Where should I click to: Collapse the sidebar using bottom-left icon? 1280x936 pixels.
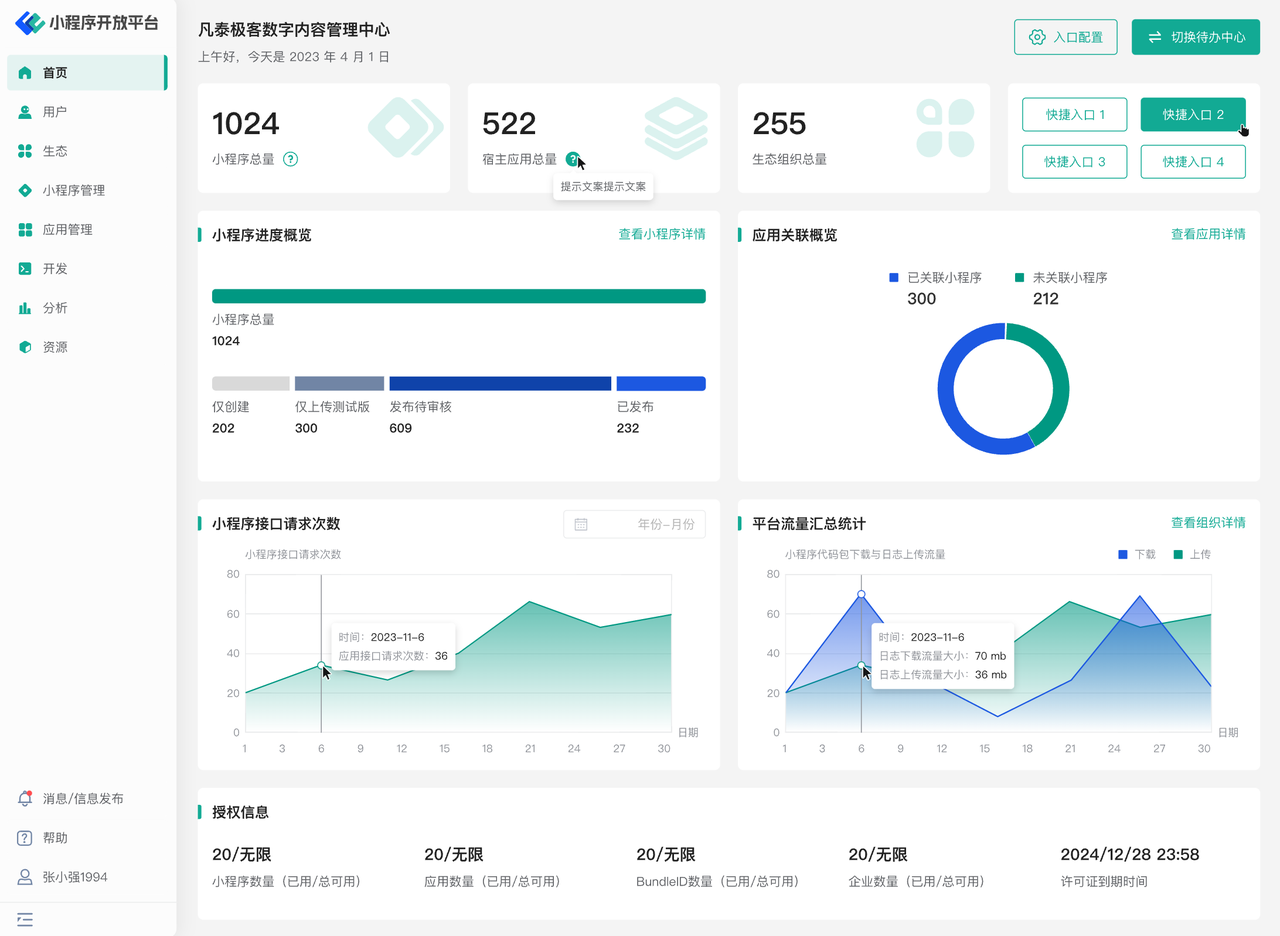point(25,919)
